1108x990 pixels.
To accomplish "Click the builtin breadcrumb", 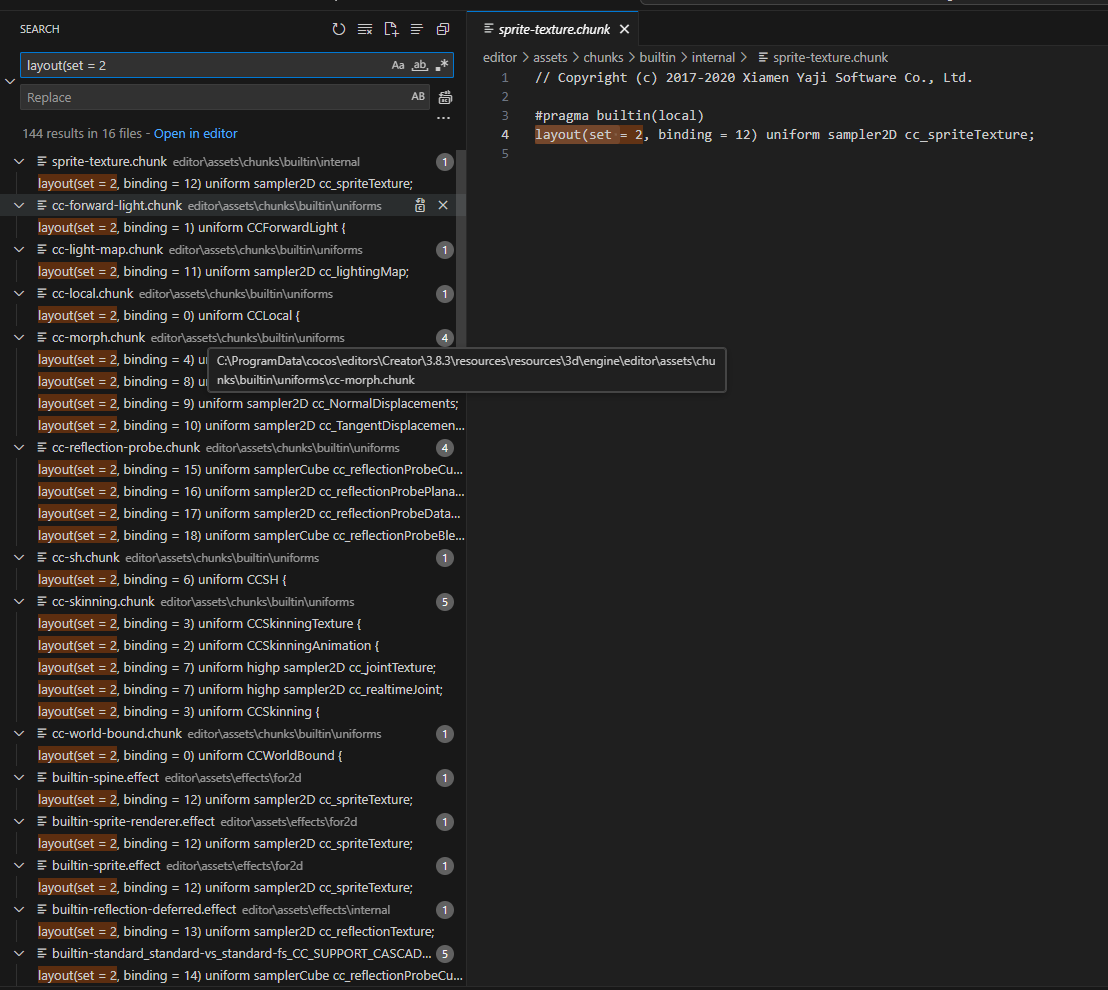I will (657, 57).
